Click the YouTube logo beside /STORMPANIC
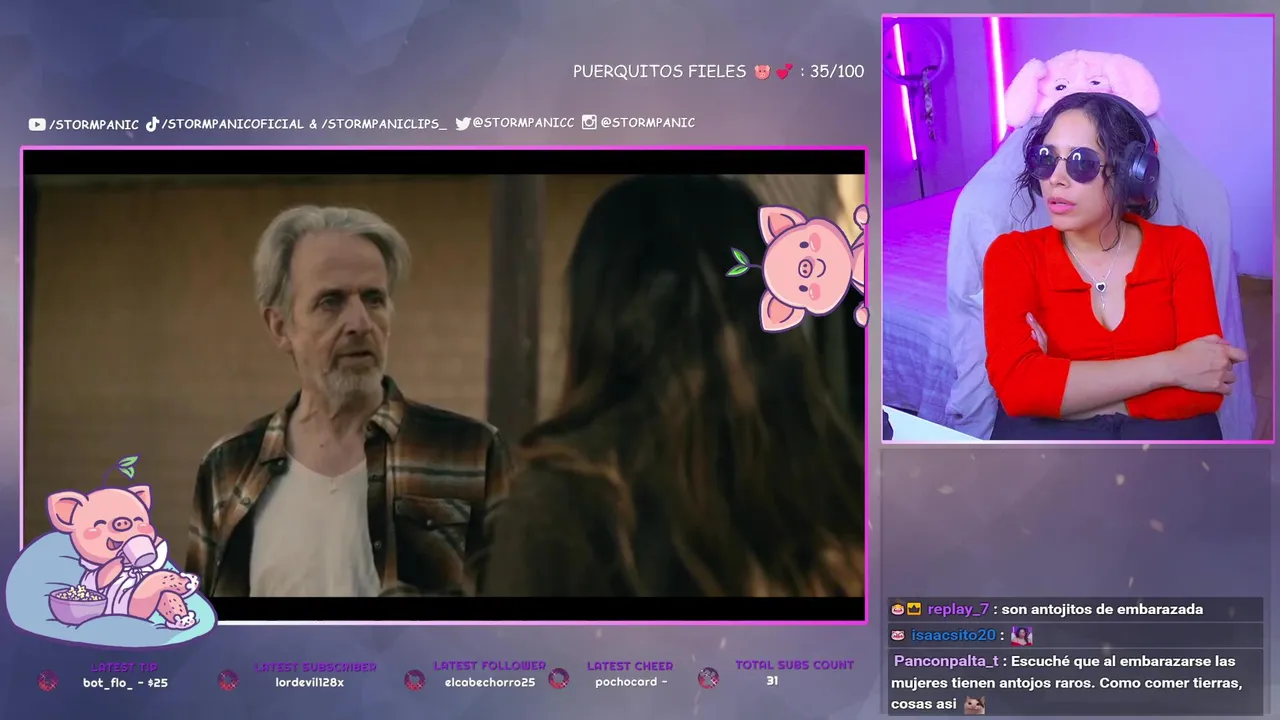This screenshot has width=1280, height=720. 37,124
